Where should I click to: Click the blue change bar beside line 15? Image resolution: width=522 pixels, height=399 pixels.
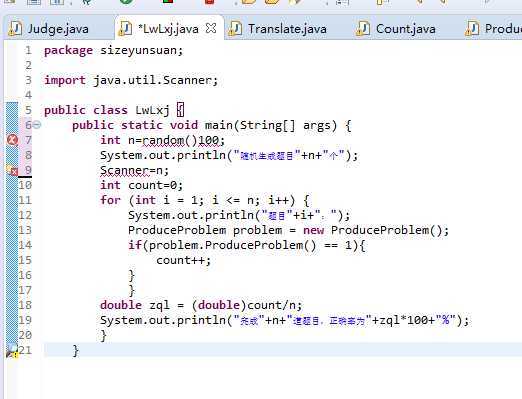coord(12,260)
